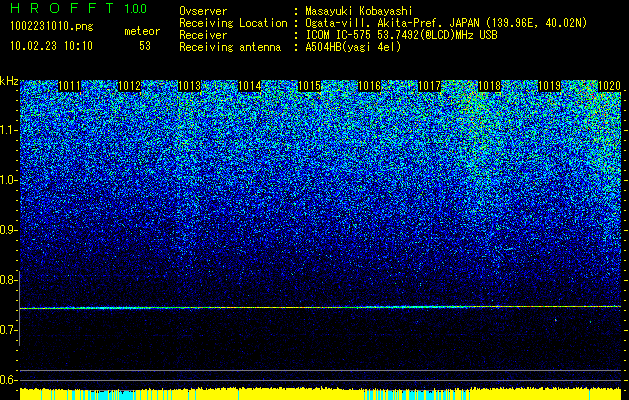Viewport: 629px width, 400px height.
Task: Click the 1.1 kHz axis label
Action: pyautogui.click(x=7, y=130)
